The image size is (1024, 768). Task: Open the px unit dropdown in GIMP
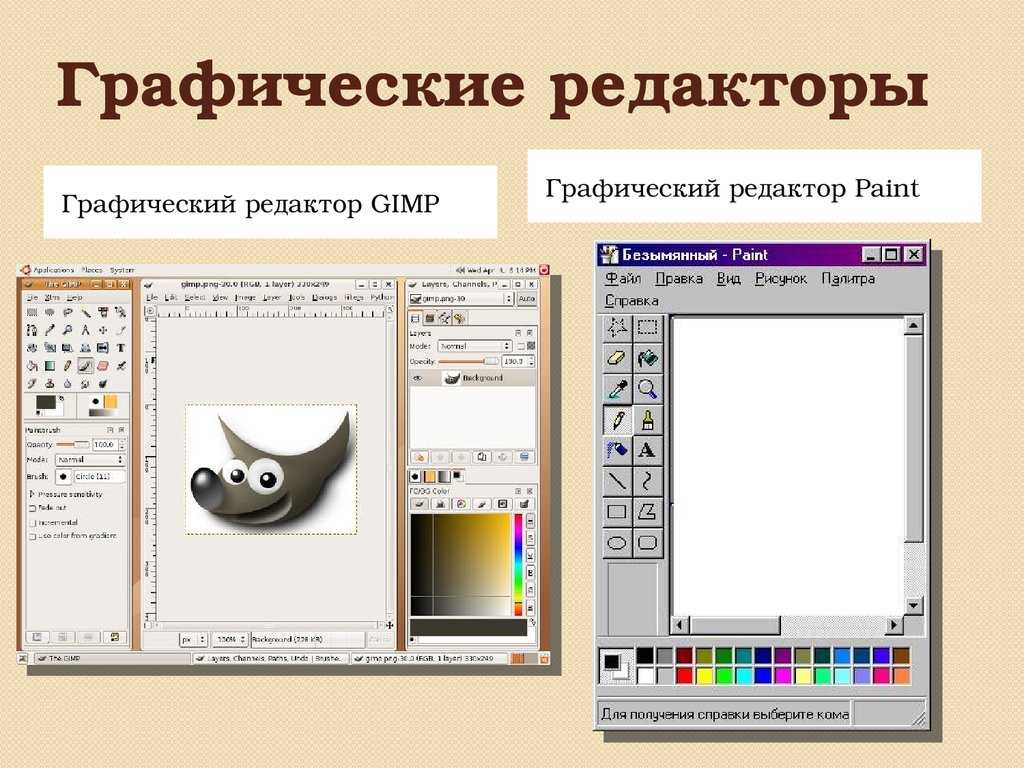[193, 639]
